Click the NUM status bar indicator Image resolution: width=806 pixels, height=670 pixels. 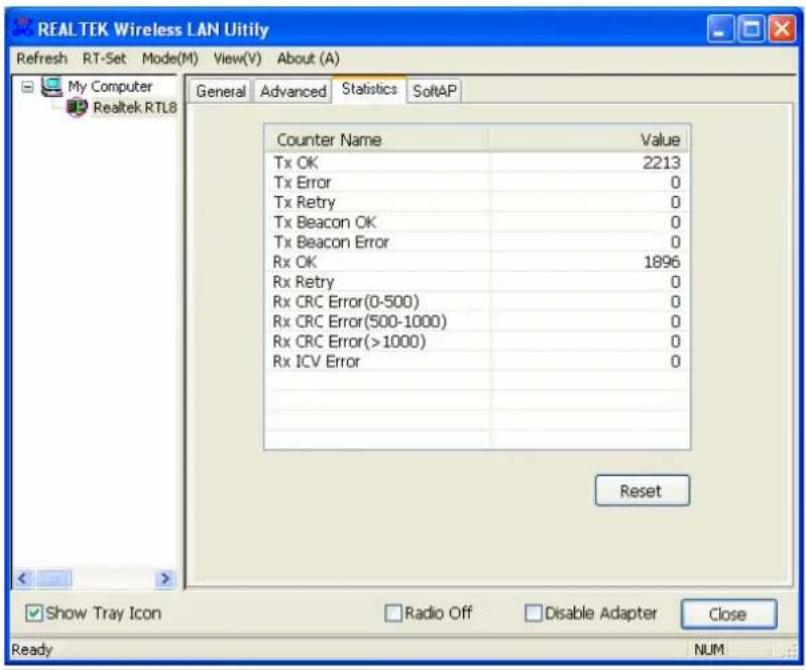709,649
